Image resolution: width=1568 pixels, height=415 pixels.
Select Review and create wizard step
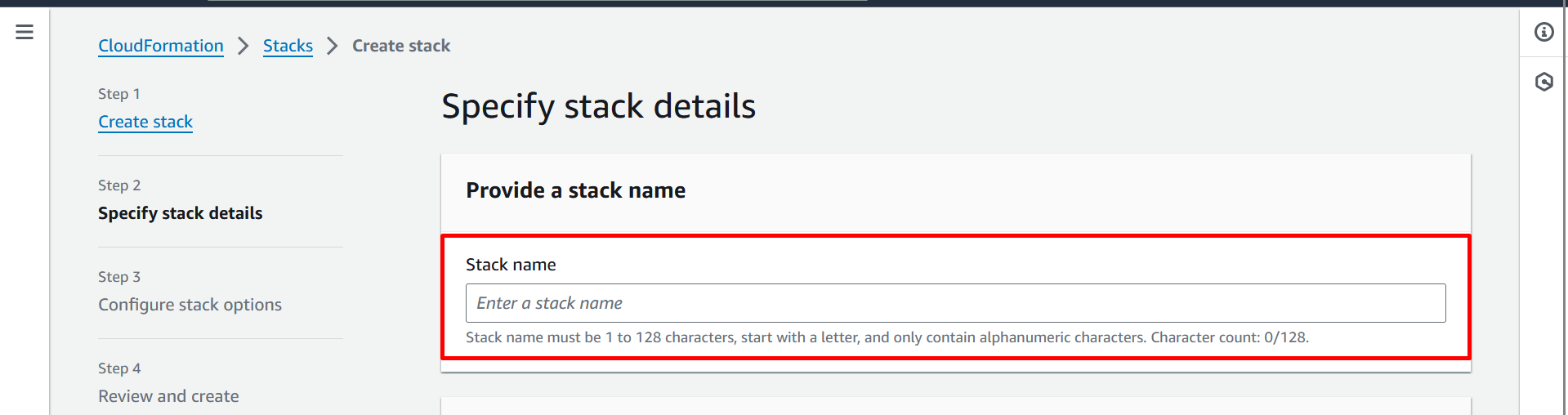pos(168,396)
